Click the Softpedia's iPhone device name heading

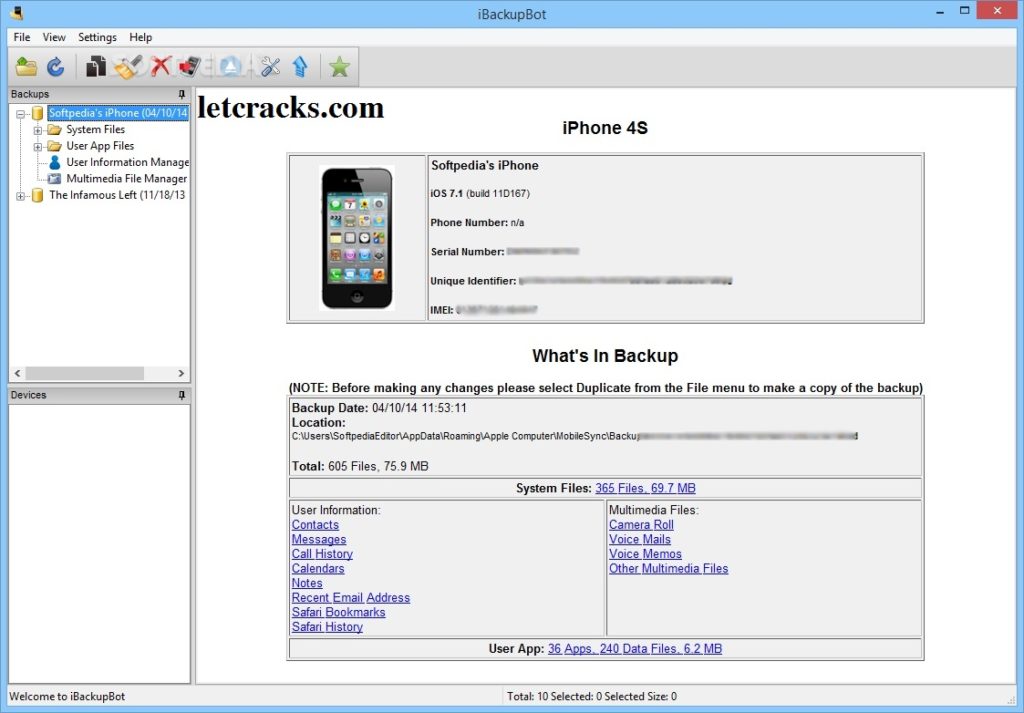pyautogui.click(x=485, y=166)
